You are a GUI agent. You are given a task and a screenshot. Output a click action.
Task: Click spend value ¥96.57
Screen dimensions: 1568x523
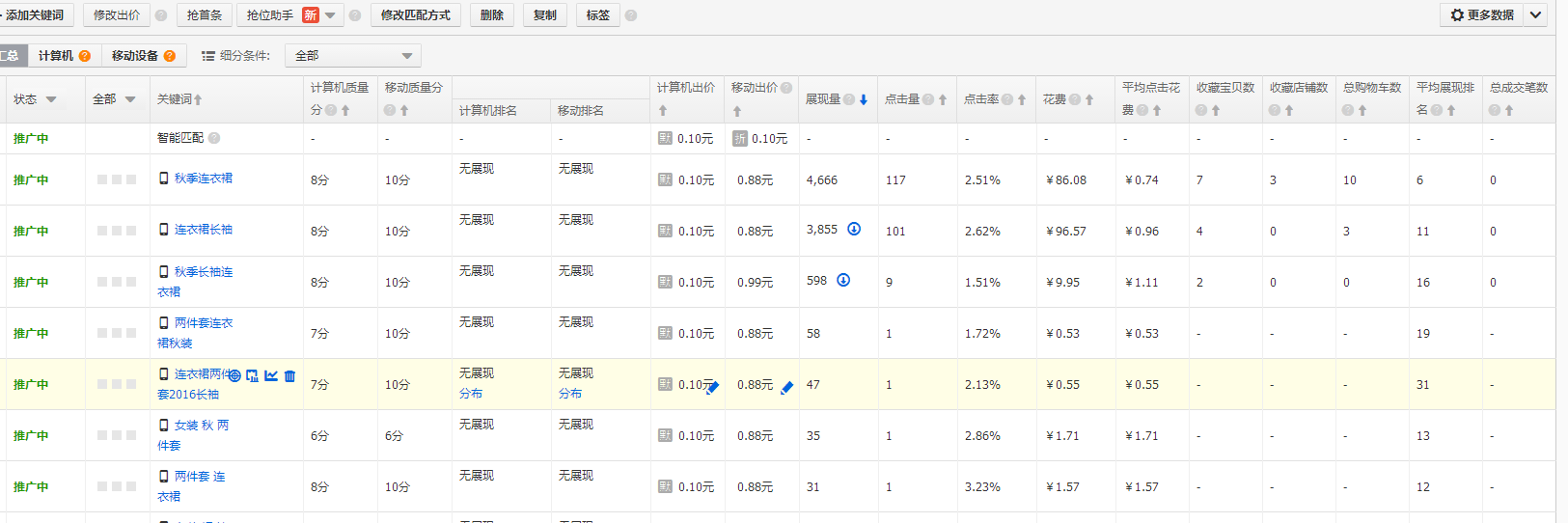point(1066,232)
